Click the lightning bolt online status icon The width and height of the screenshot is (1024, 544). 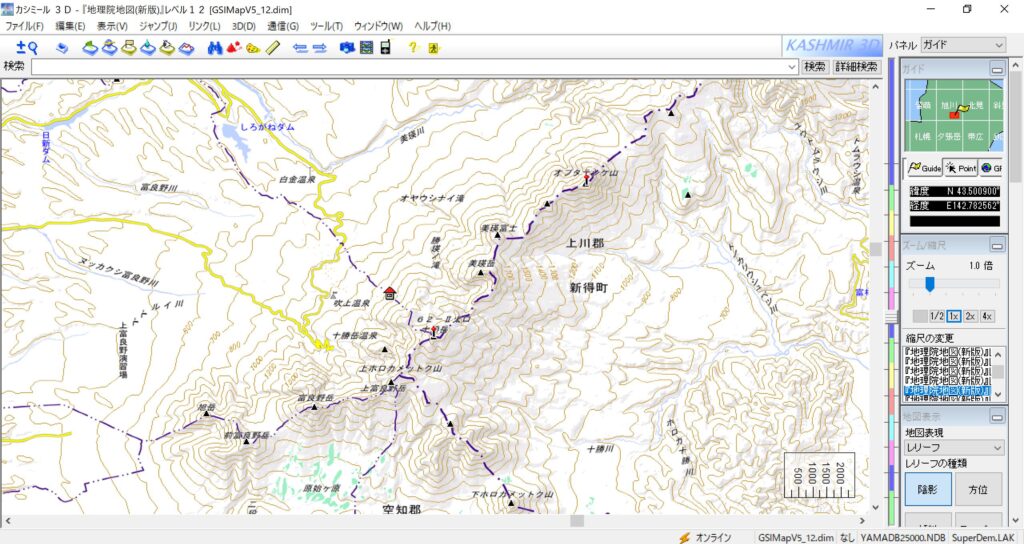tap(684, 537)
